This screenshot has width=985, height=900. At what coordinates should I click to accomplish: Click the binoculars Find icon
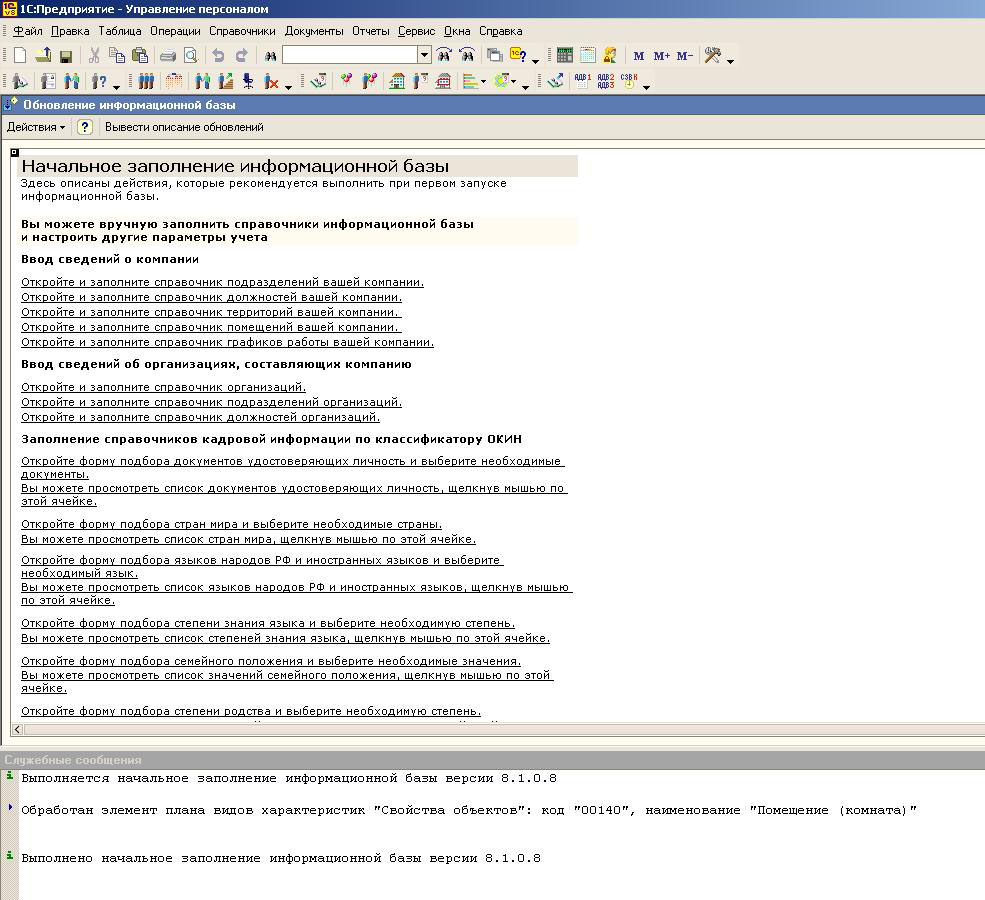coord(270,56)
